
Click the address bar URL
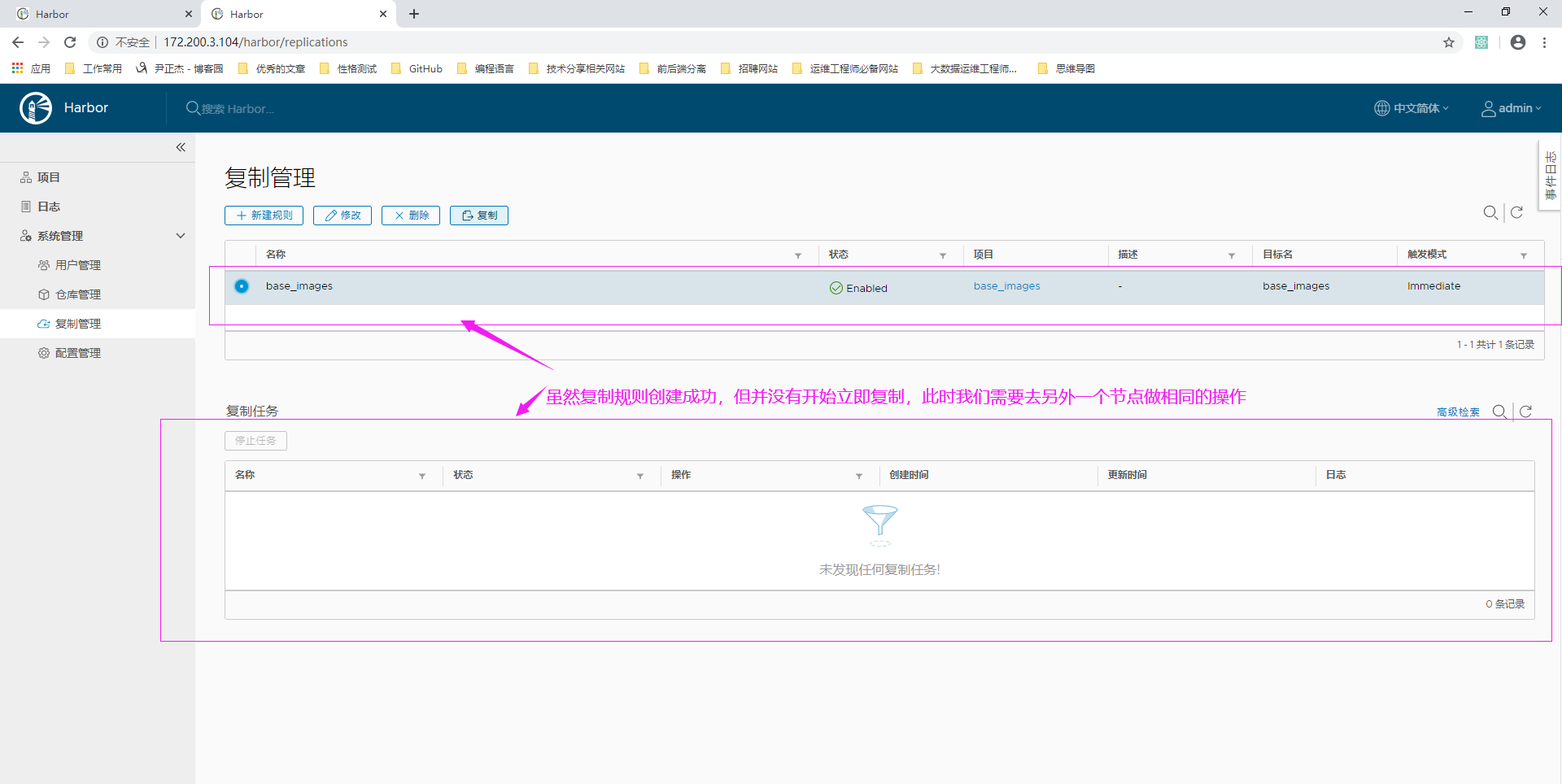pos(255,42)
